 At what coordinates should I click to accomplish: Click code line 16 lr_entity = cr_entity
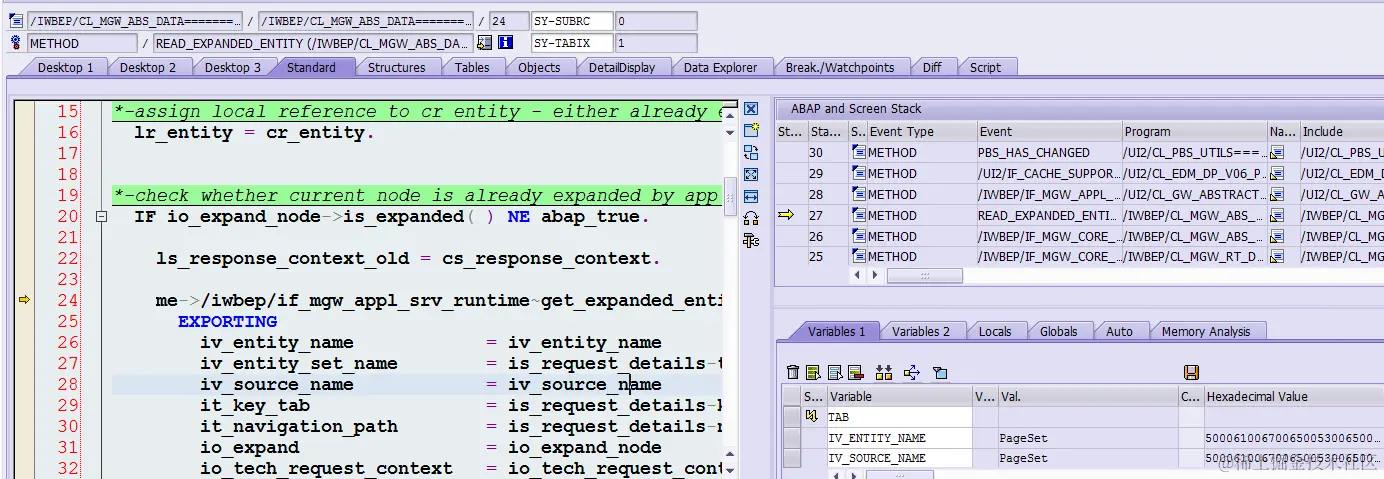tap(254, 133)
